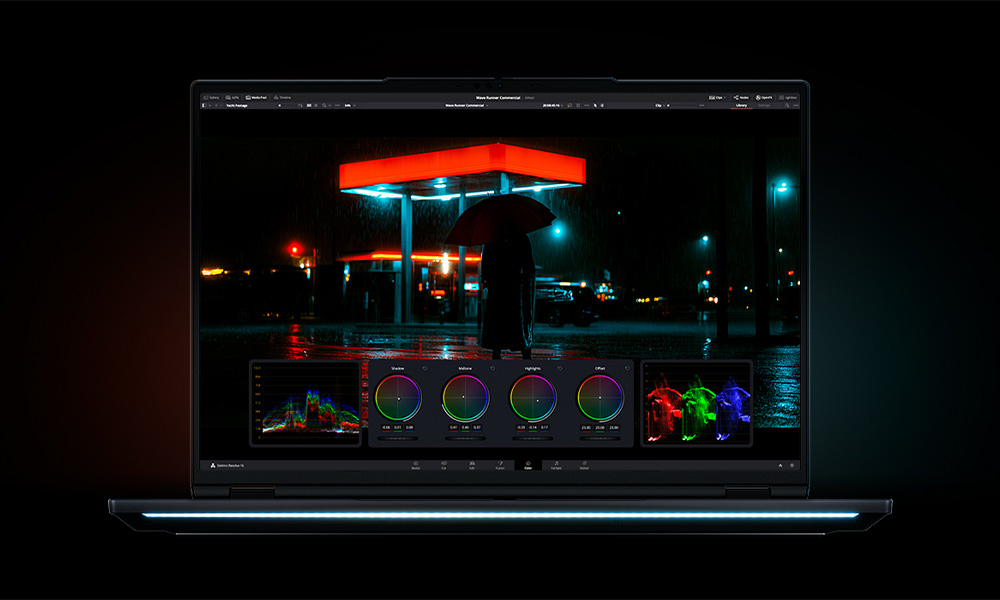Click the Shadow red value -0.06
This screenshot has height=600, width=1000.
[386, 427]
